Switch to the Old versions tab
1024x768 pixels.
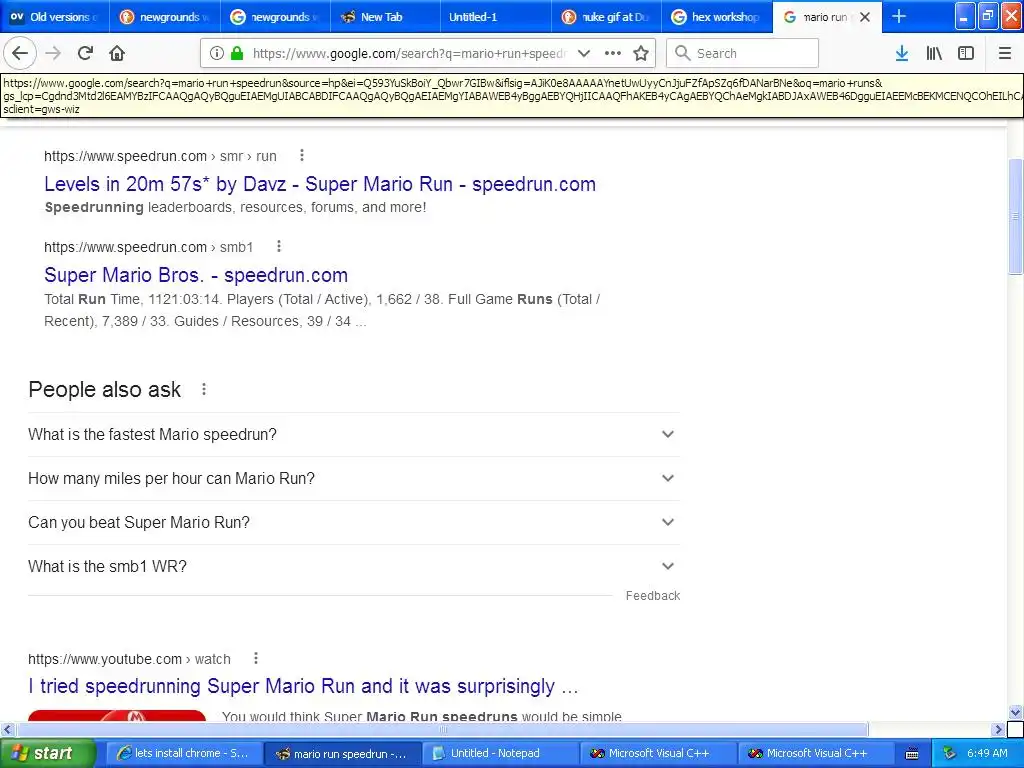click(x=55, y=17)
